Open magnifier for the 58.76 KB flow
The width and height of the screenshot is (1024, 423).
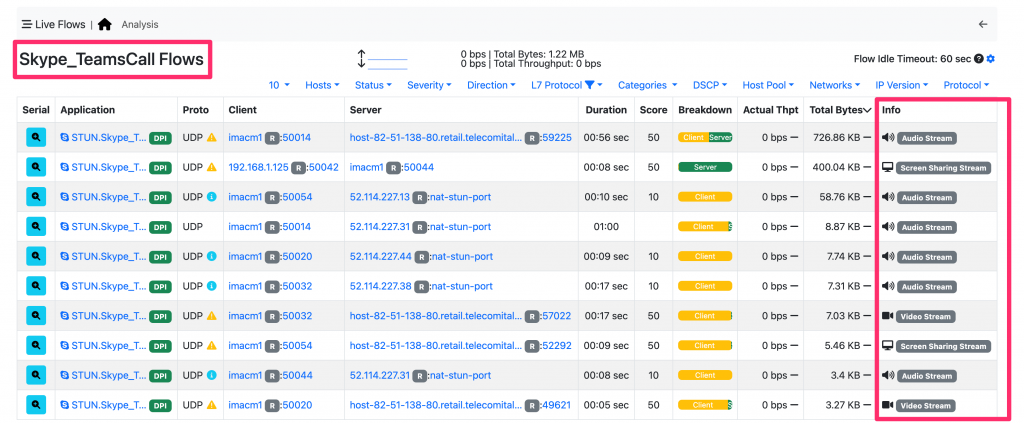click(x=36, y=197)
